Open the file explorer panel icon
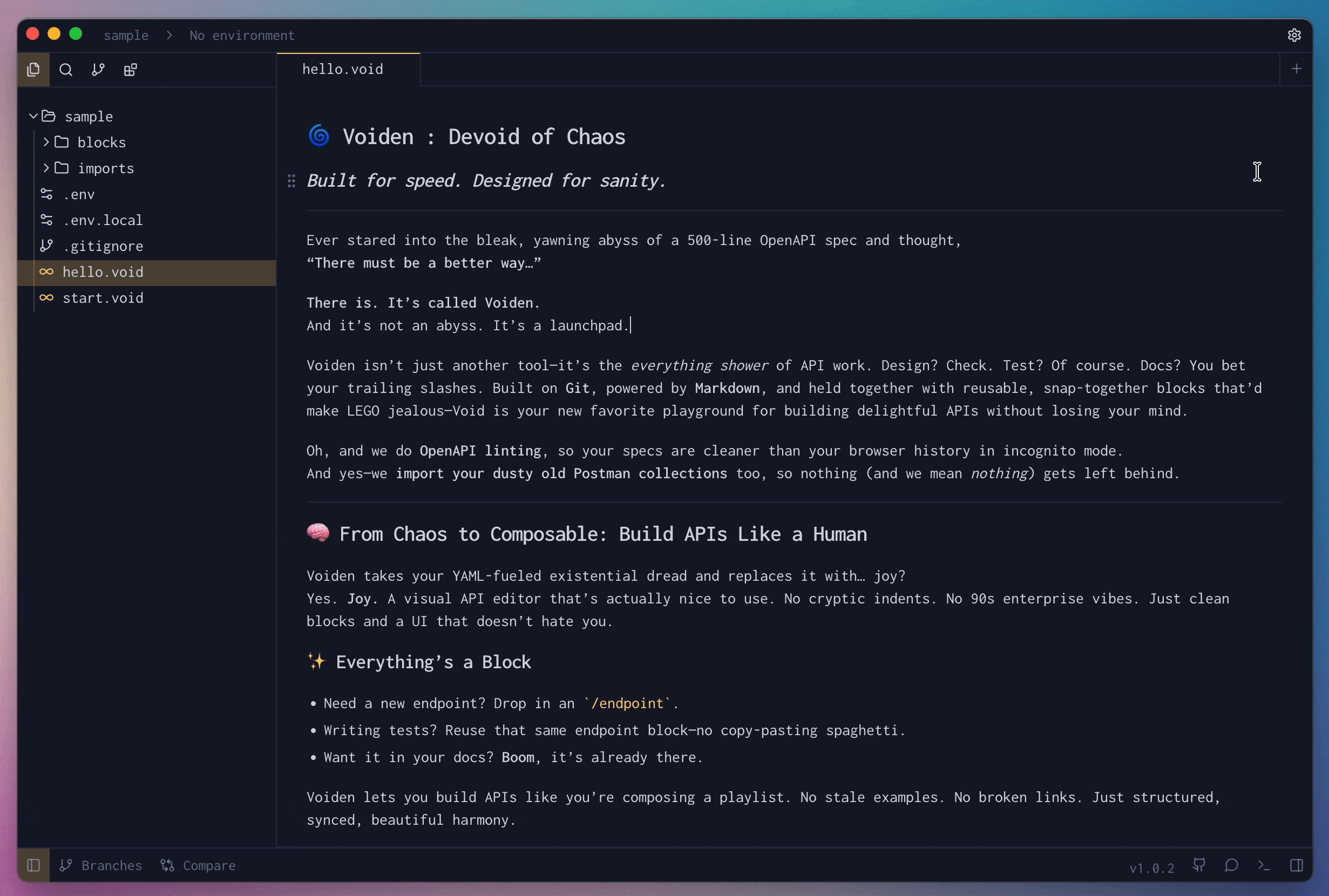Image resolution: width=1329 pixels, height=896 pixels. click(x=33, y=69)
